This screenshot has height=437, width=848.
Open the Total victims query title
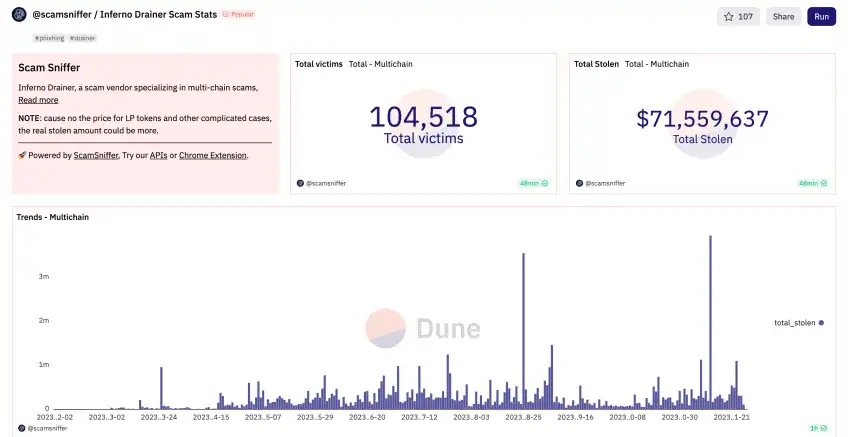pos(318,64)
